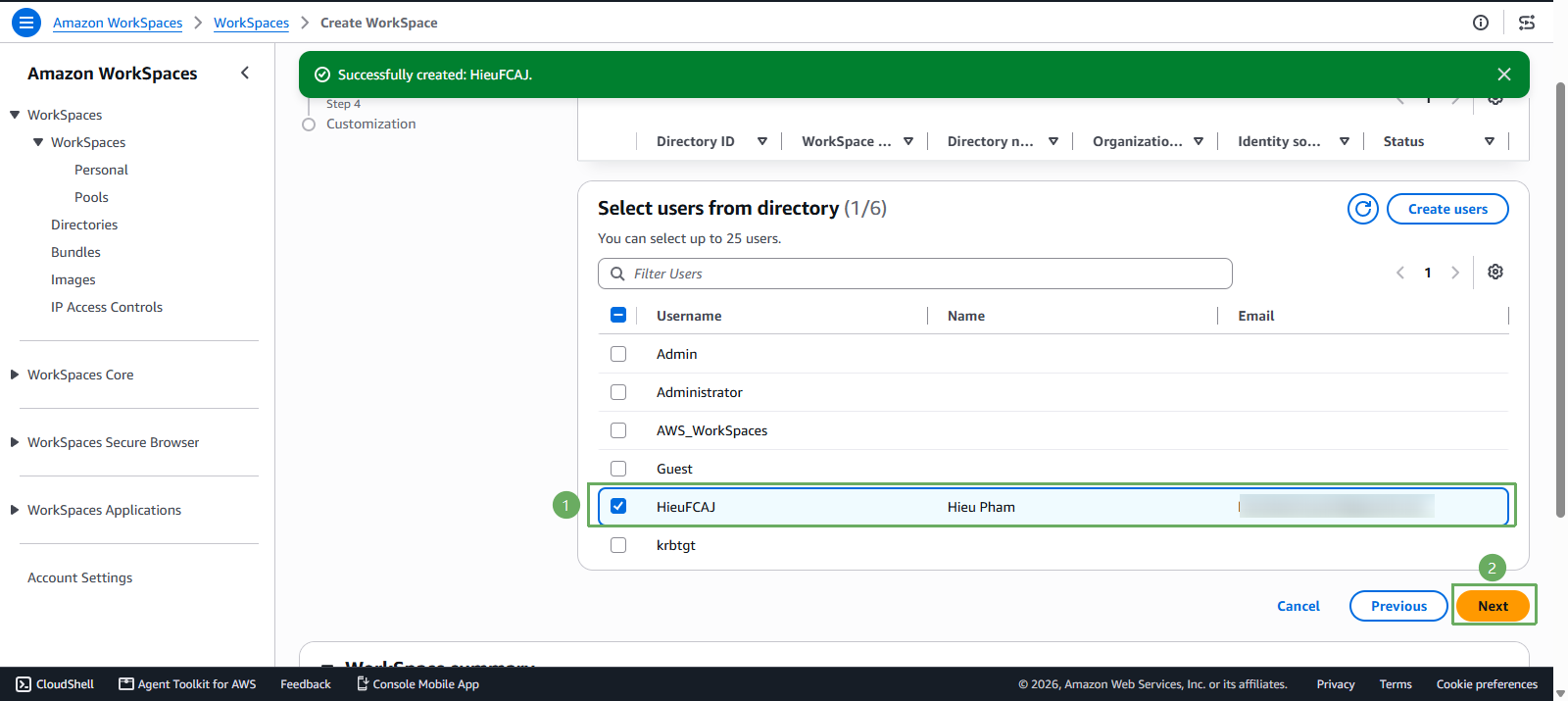Click page number 1 in users pagination

(1428, 273)
